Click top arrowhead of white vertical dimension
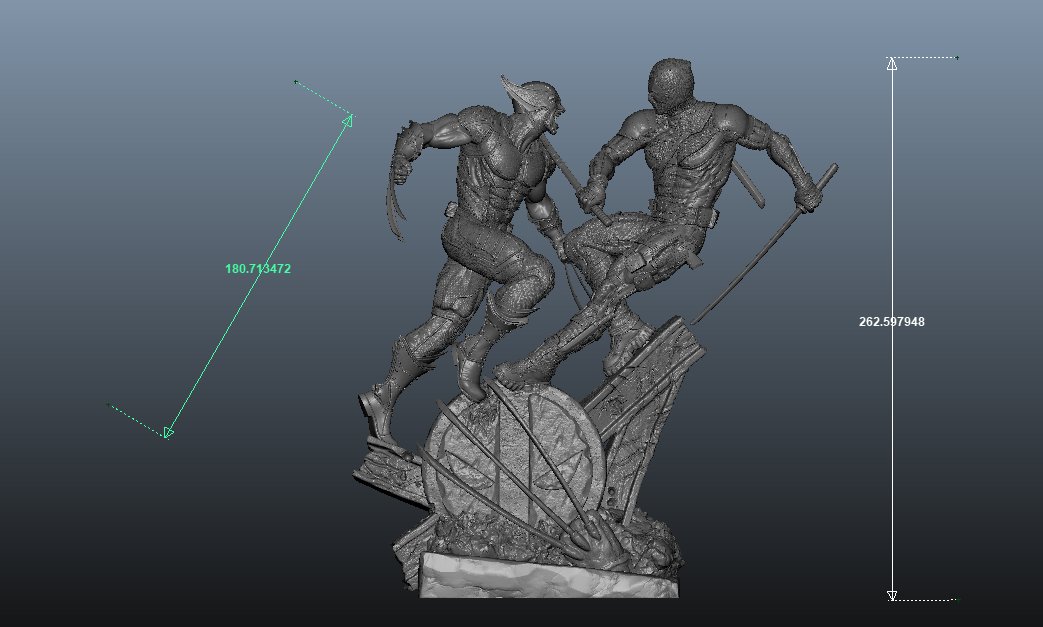1043x627 pixels. (892, 64)
